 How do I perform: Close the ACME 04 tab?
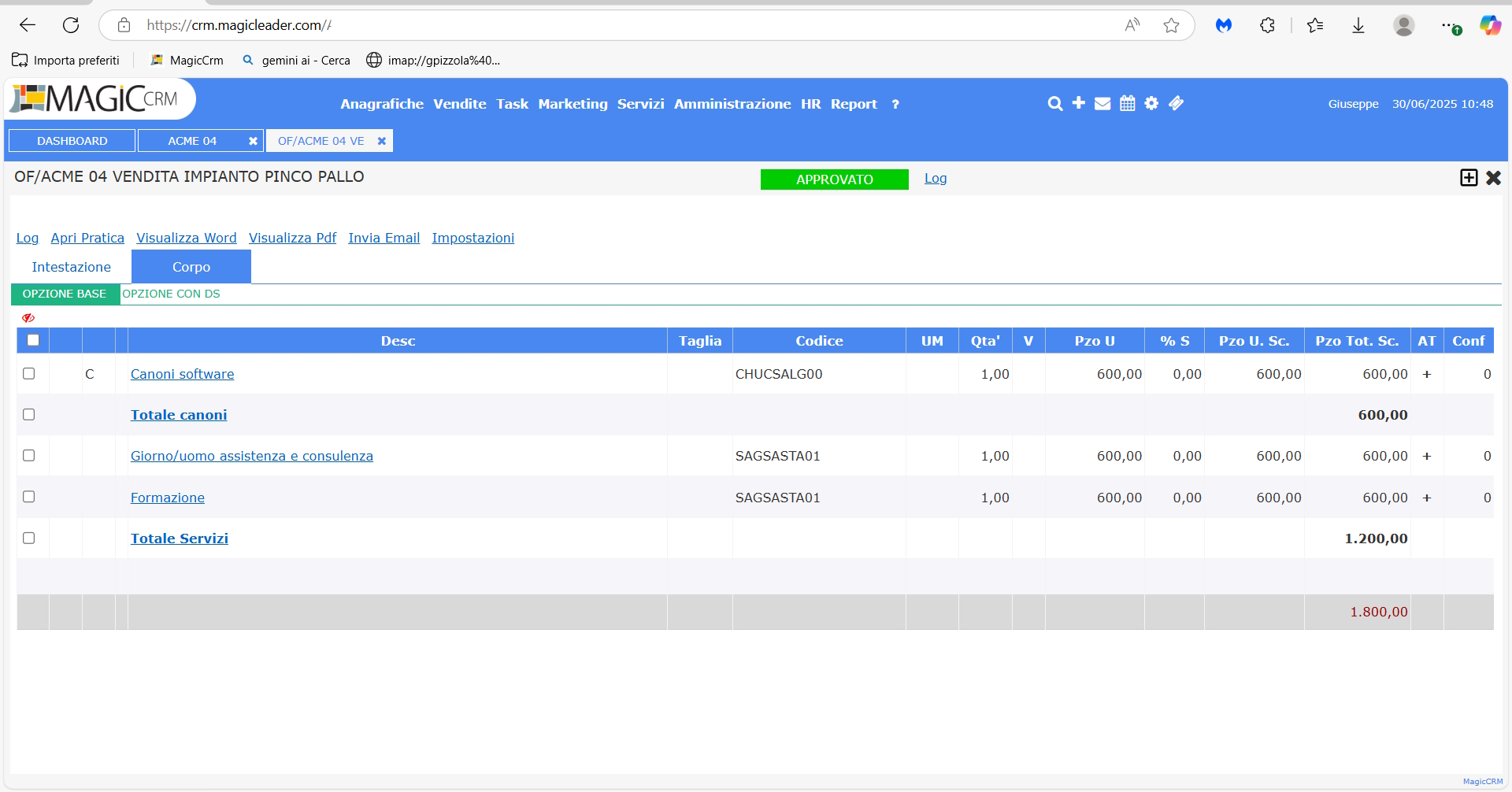point(253,141)
